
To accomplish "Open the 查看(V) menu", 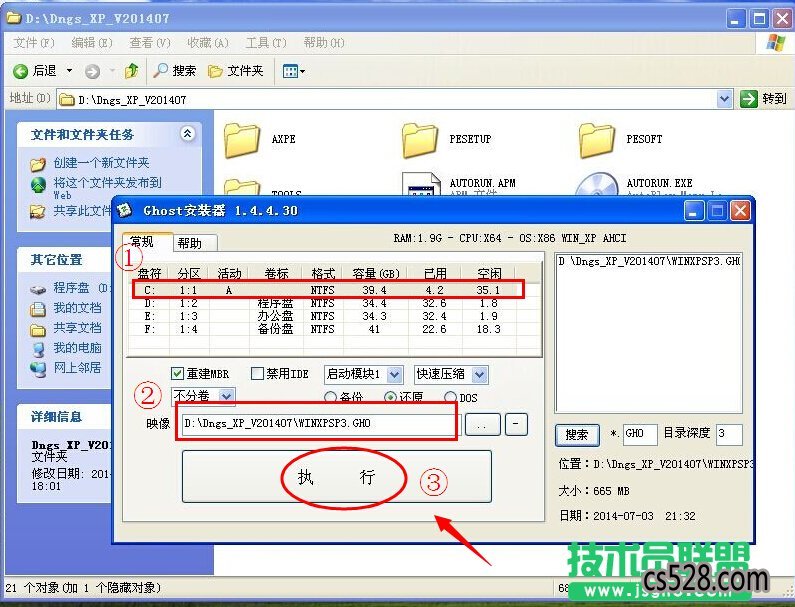I will coord(150,43).
